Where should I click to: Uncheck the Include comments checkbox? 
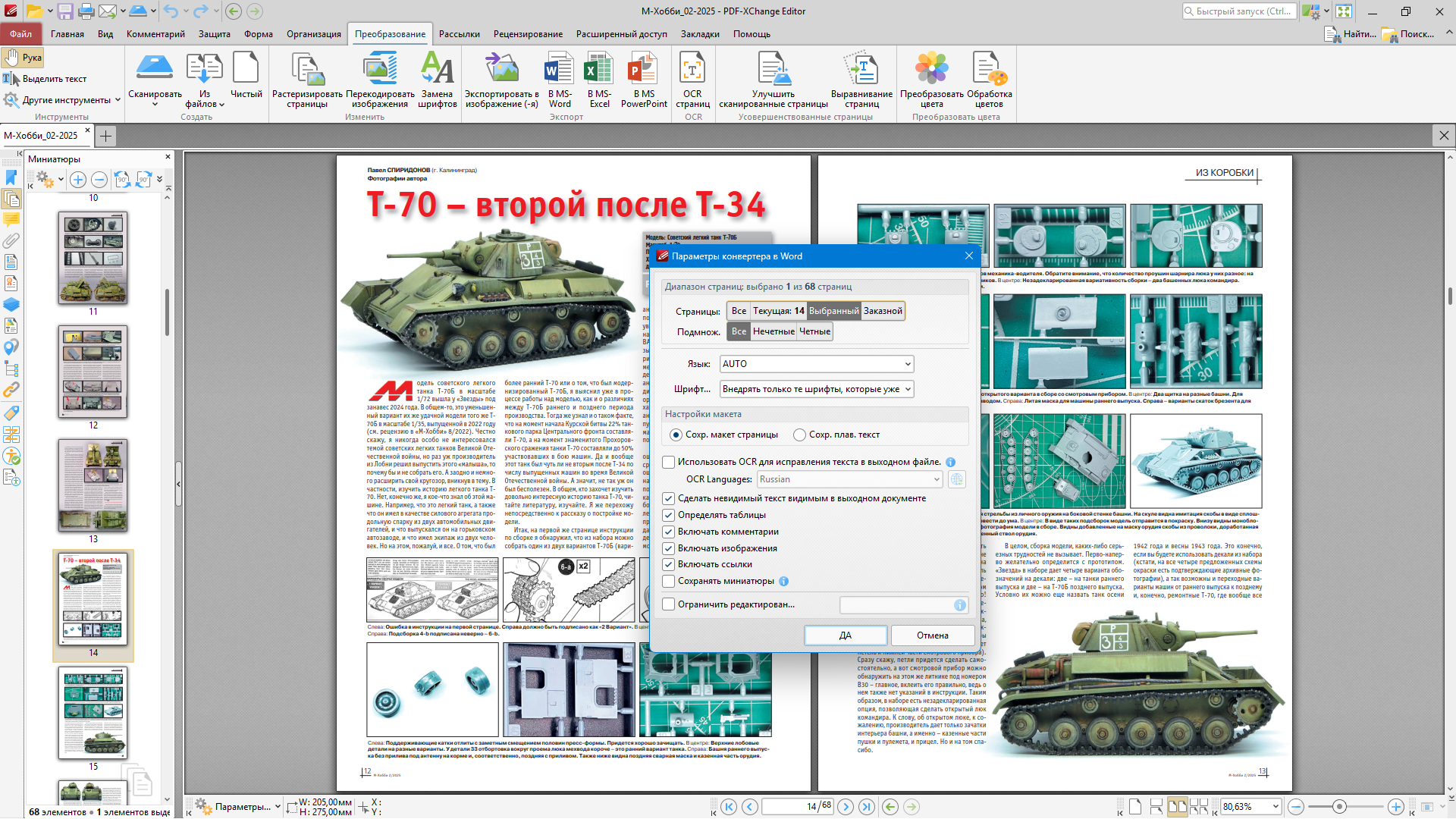(669, 532)
